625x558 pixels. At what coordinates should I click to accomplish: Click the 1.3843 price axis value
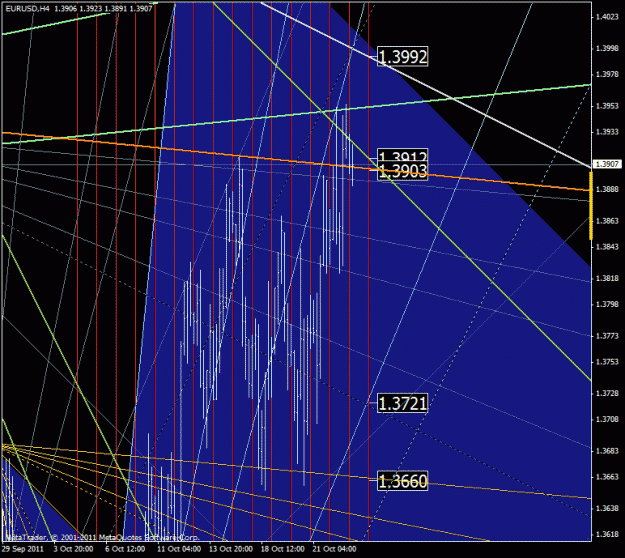607,247
